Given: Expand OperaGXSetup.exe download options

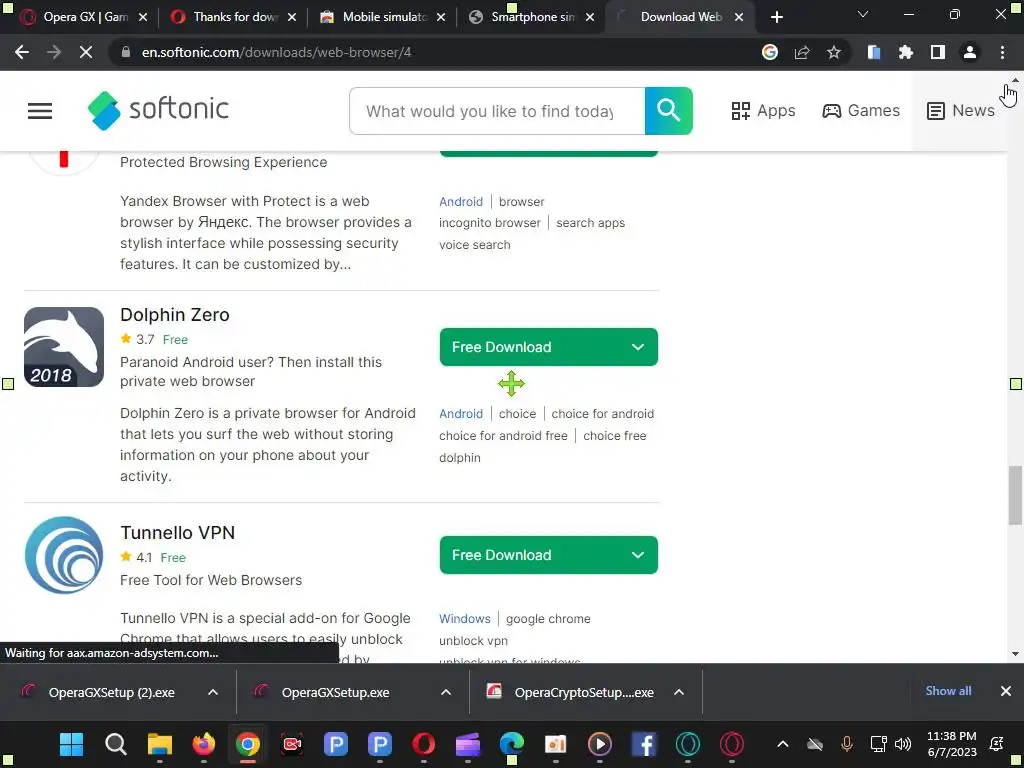Looking at the screenshot, I should [x=446, y=692].
